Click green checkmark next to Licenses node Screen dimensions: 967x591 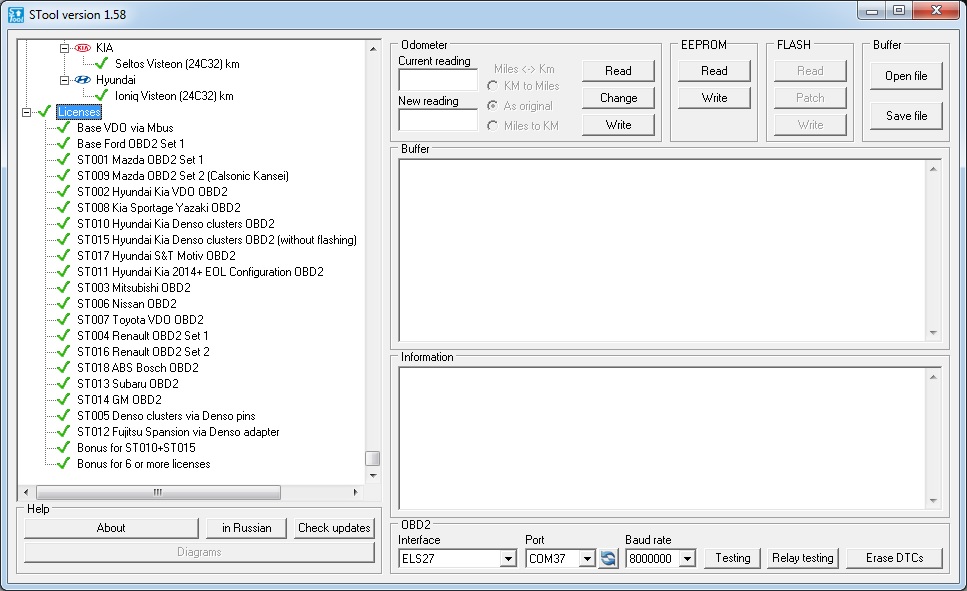tap(44, 112)
